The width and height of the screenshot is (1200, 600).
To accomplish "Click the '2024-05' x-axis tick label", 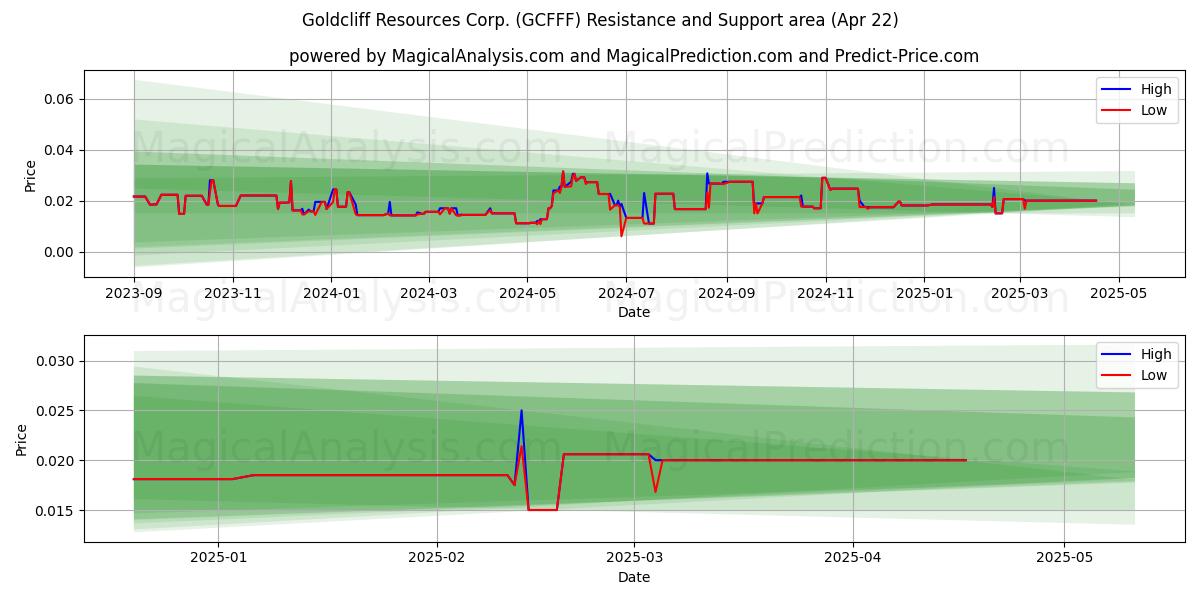I will point(527,294).
